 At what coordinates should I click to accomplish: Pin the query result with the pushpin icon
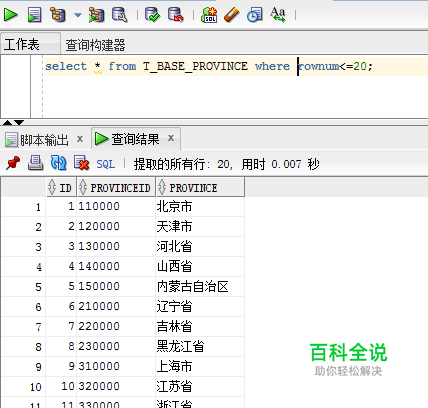(x=13, y=163)
